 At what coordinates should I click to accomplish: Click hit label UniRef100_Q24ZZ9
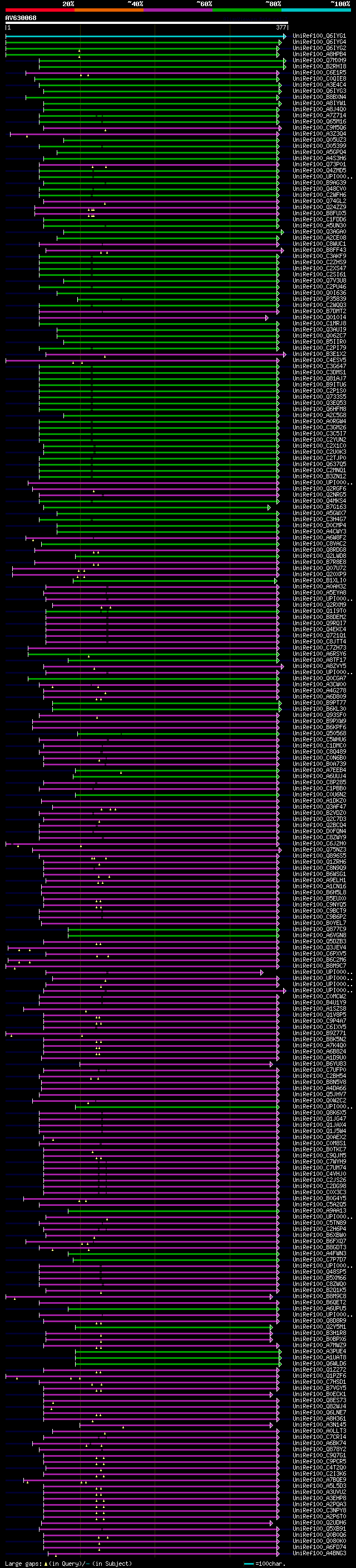pos(319,207)
